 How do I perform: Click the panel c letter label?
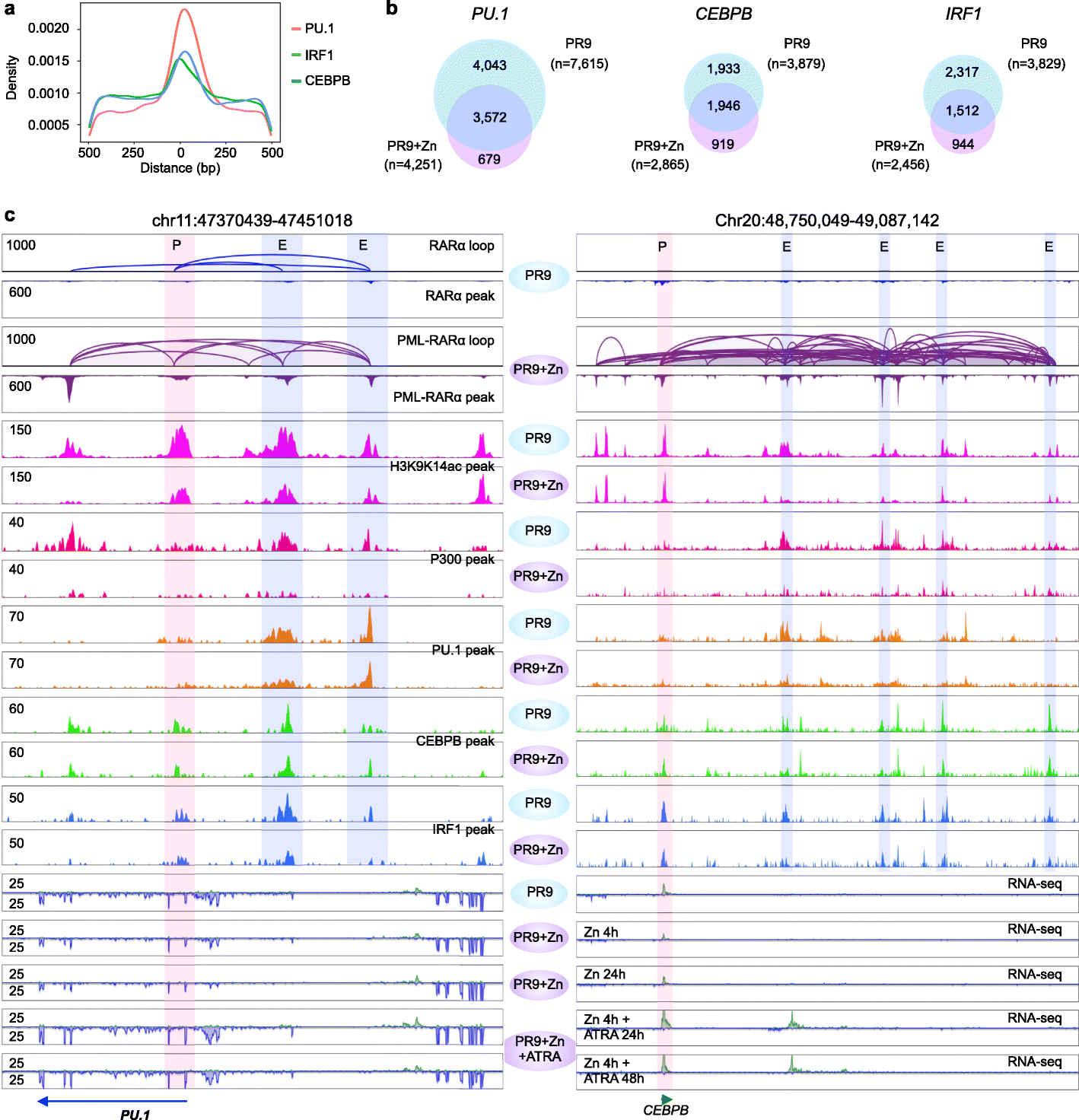pos(9,215)
